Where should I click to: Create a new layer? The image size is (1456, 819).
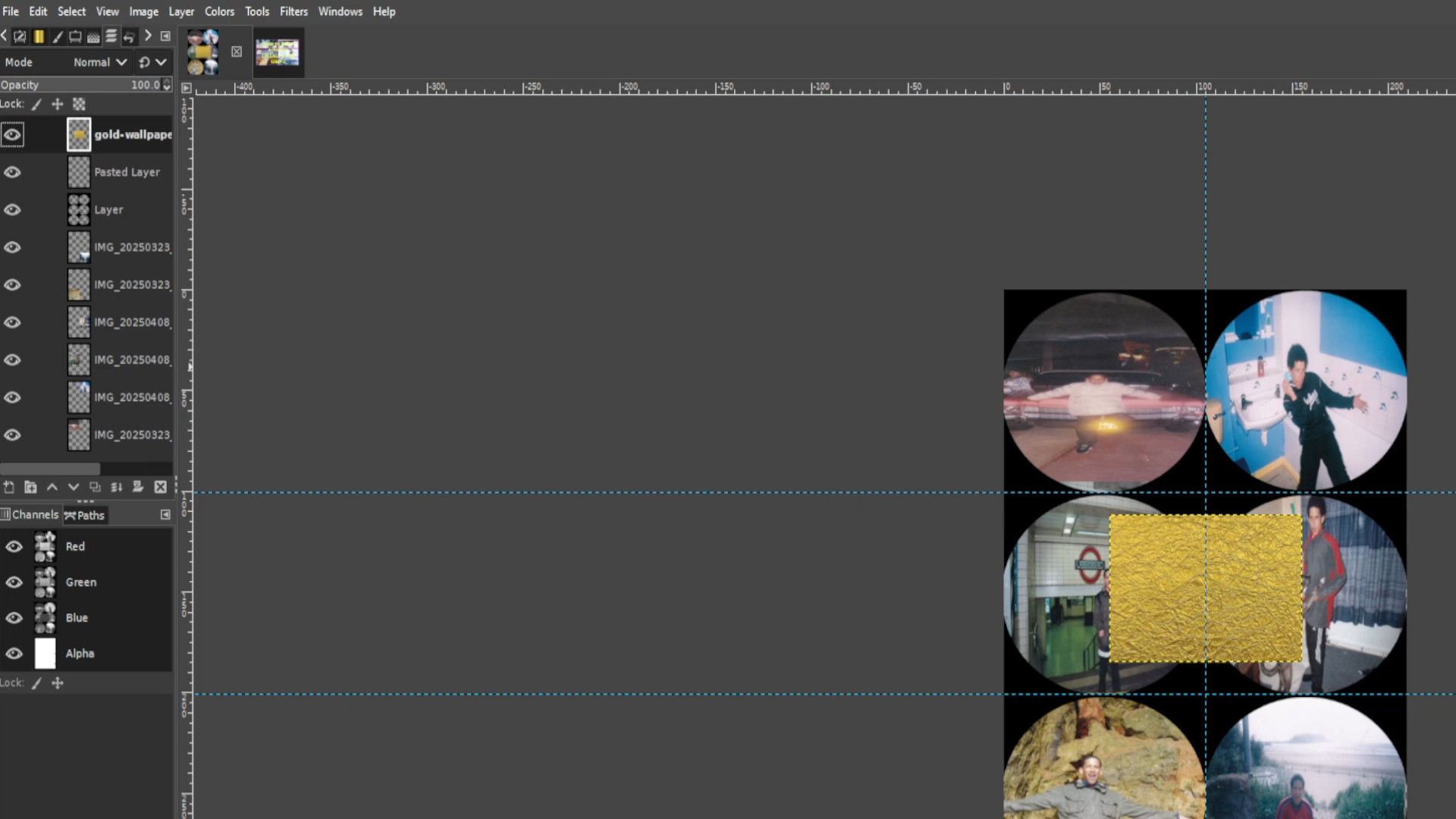point(9,487)
